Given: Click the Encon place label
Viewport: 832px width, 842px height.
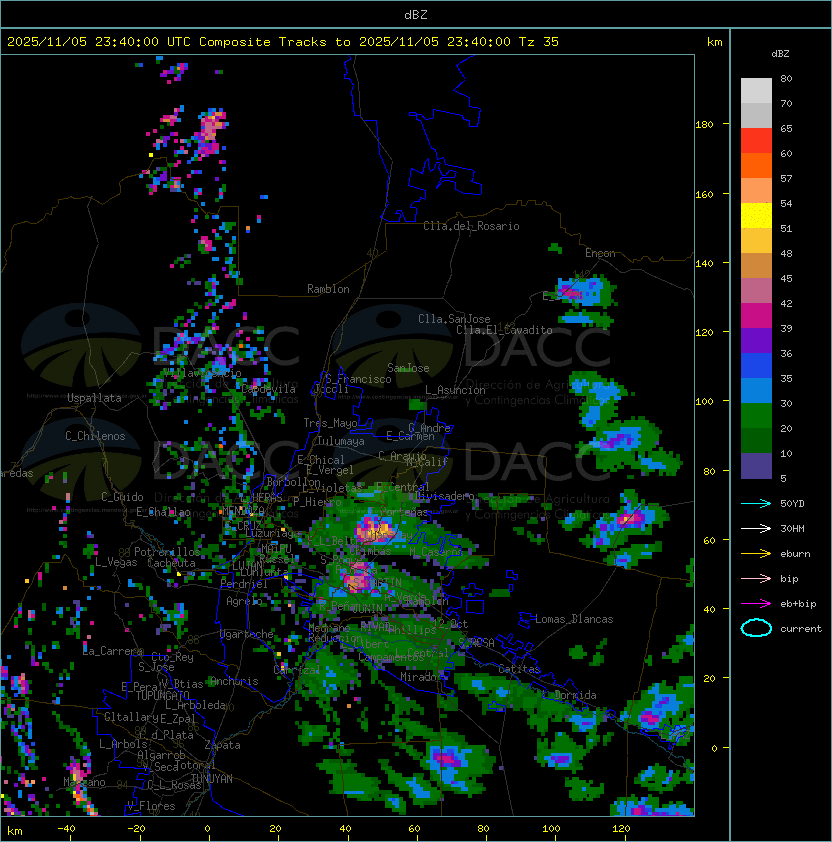Looking at the screenshot, I should (x=600, y=253).
